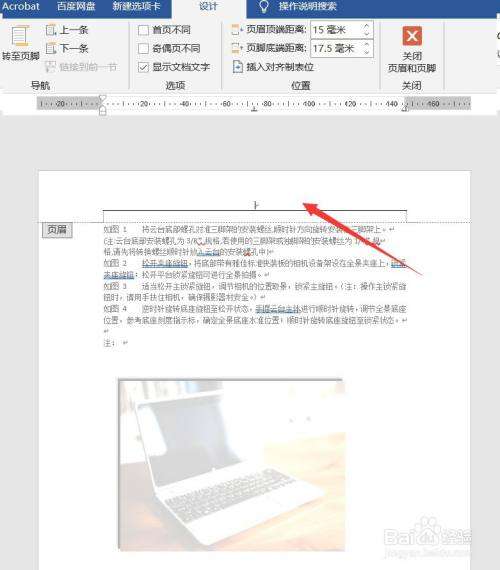
Task: Open the 新建选项卡 ribbon tab
Action: (x=136, y=6)
